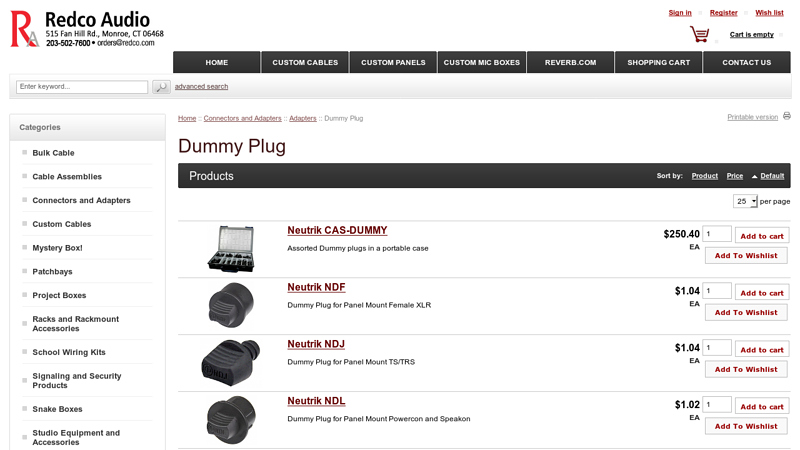
Task: Add Neutrik NDJ to cart
Action: 762,349
